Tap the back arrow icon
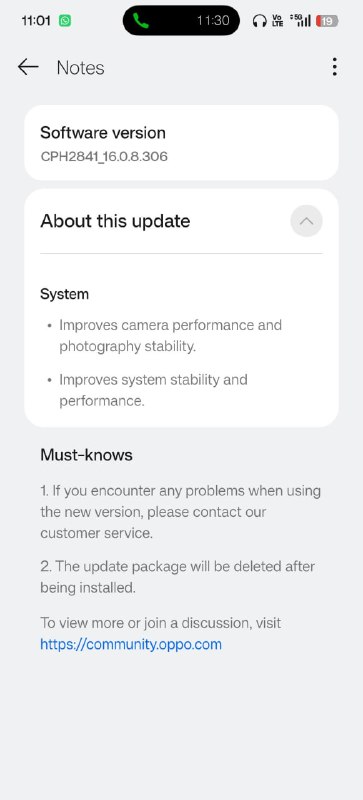The height and width of the screenshot is (800, 363). coord(28,67)
